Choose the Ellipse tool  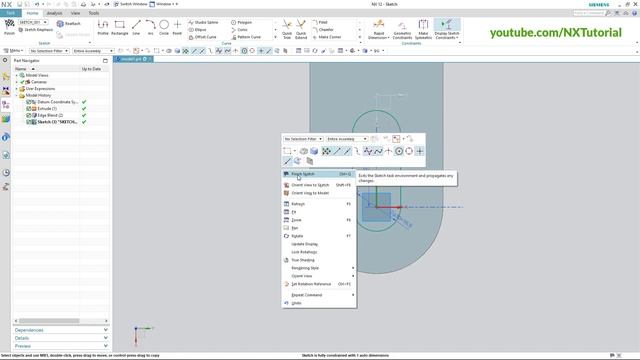pos(198,30)
